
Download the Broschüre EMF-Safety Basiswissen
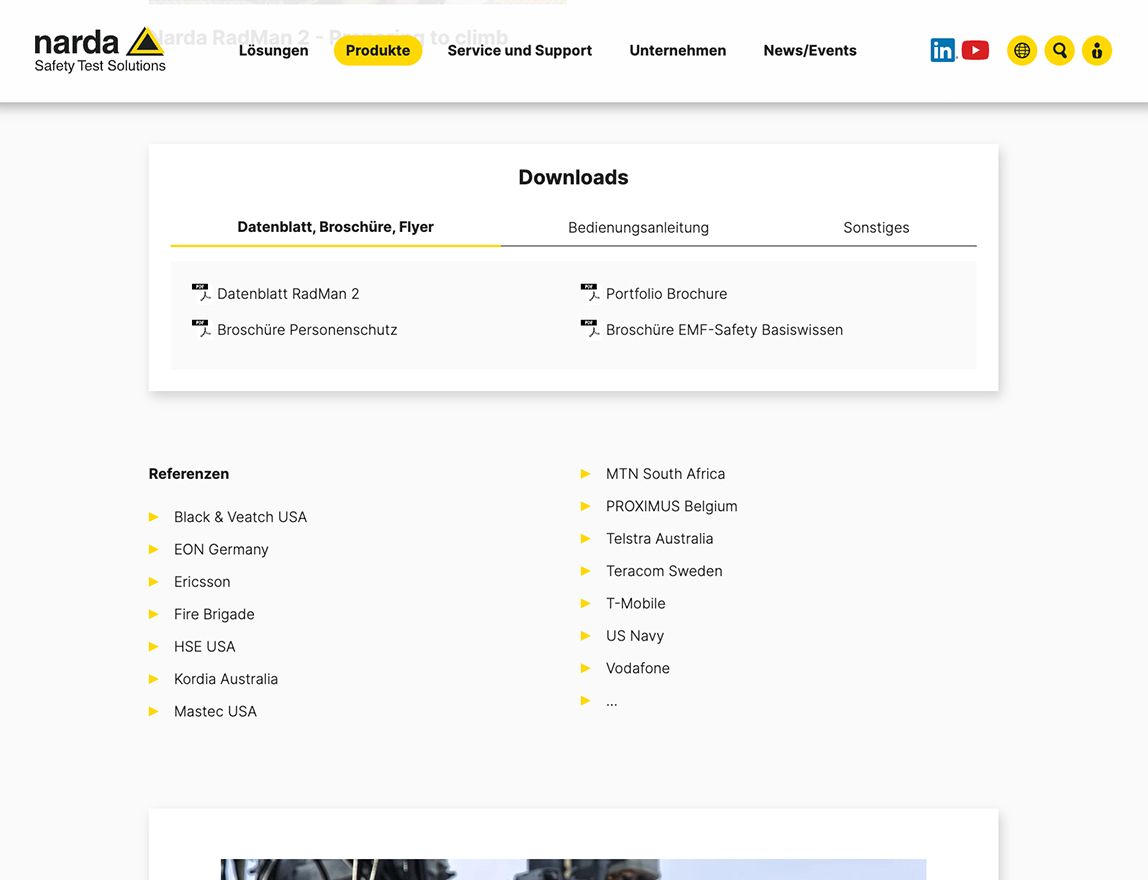coord(724,328)
